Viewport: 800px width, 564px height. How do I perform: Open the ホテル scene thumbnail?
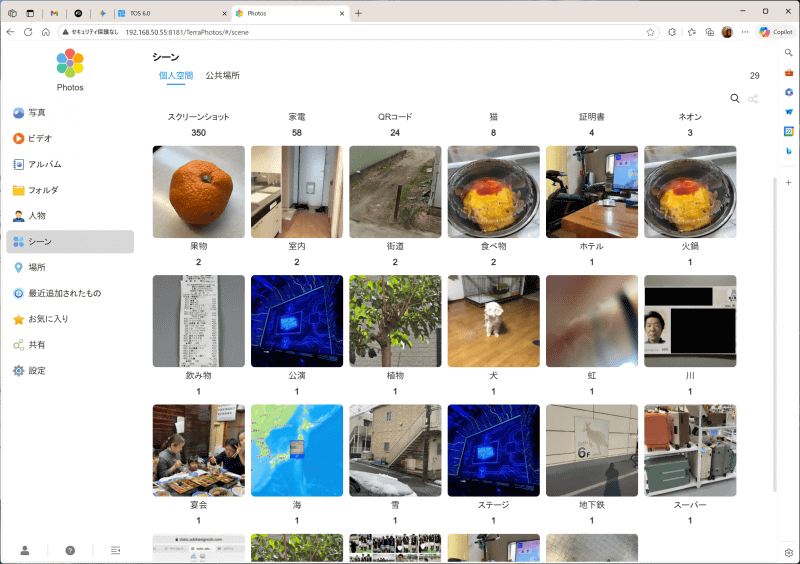(x=592, y=192)
